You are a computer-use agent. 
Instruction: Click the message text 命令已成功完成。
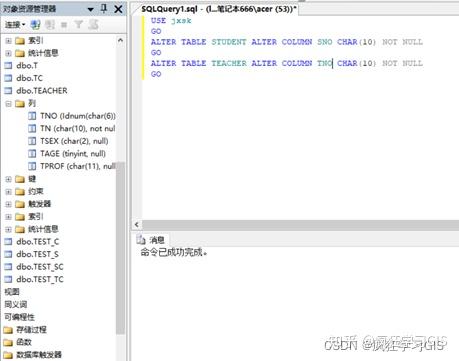tap(174, 253)
